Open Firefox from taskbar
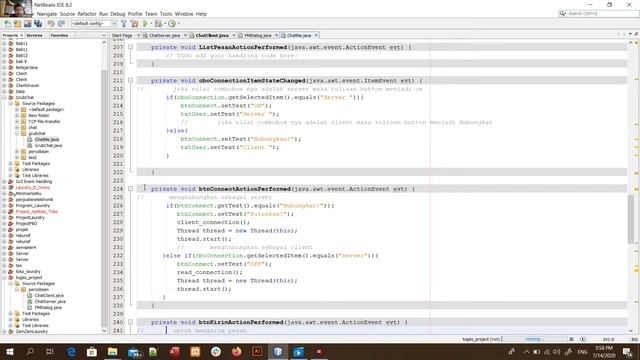Image resolution: width=640 pixels, height=360 pixels. [x=236, y=351]
